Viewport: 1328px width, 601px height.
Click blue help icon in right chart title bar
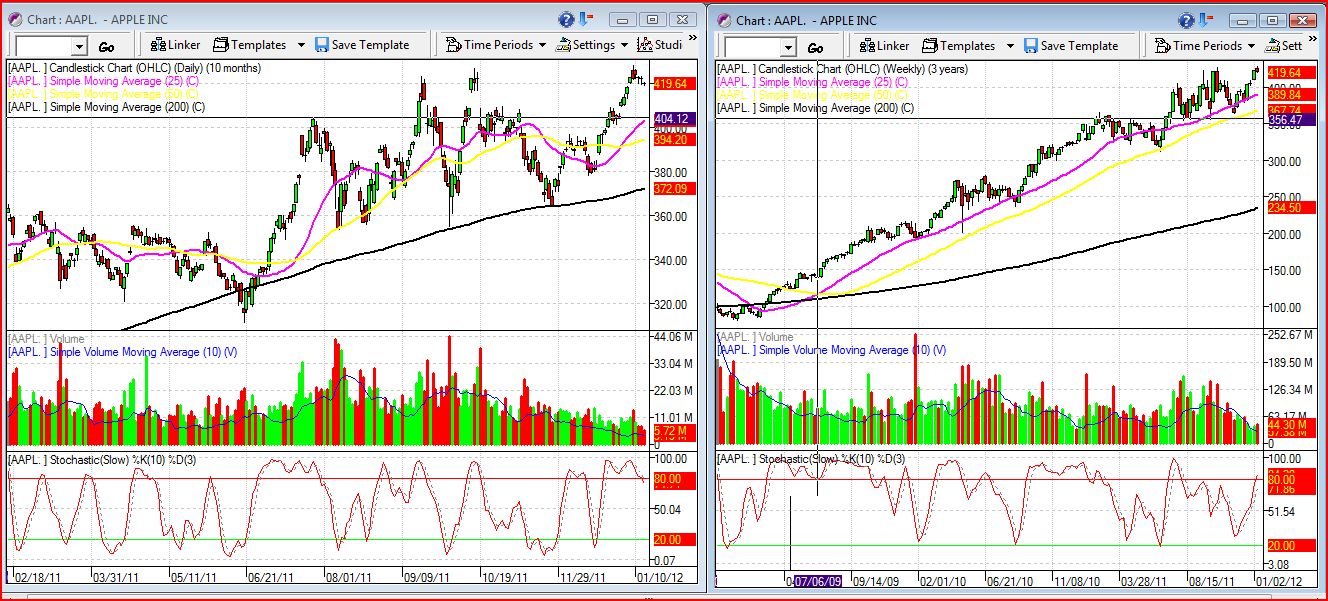[x=1187, y=20]
